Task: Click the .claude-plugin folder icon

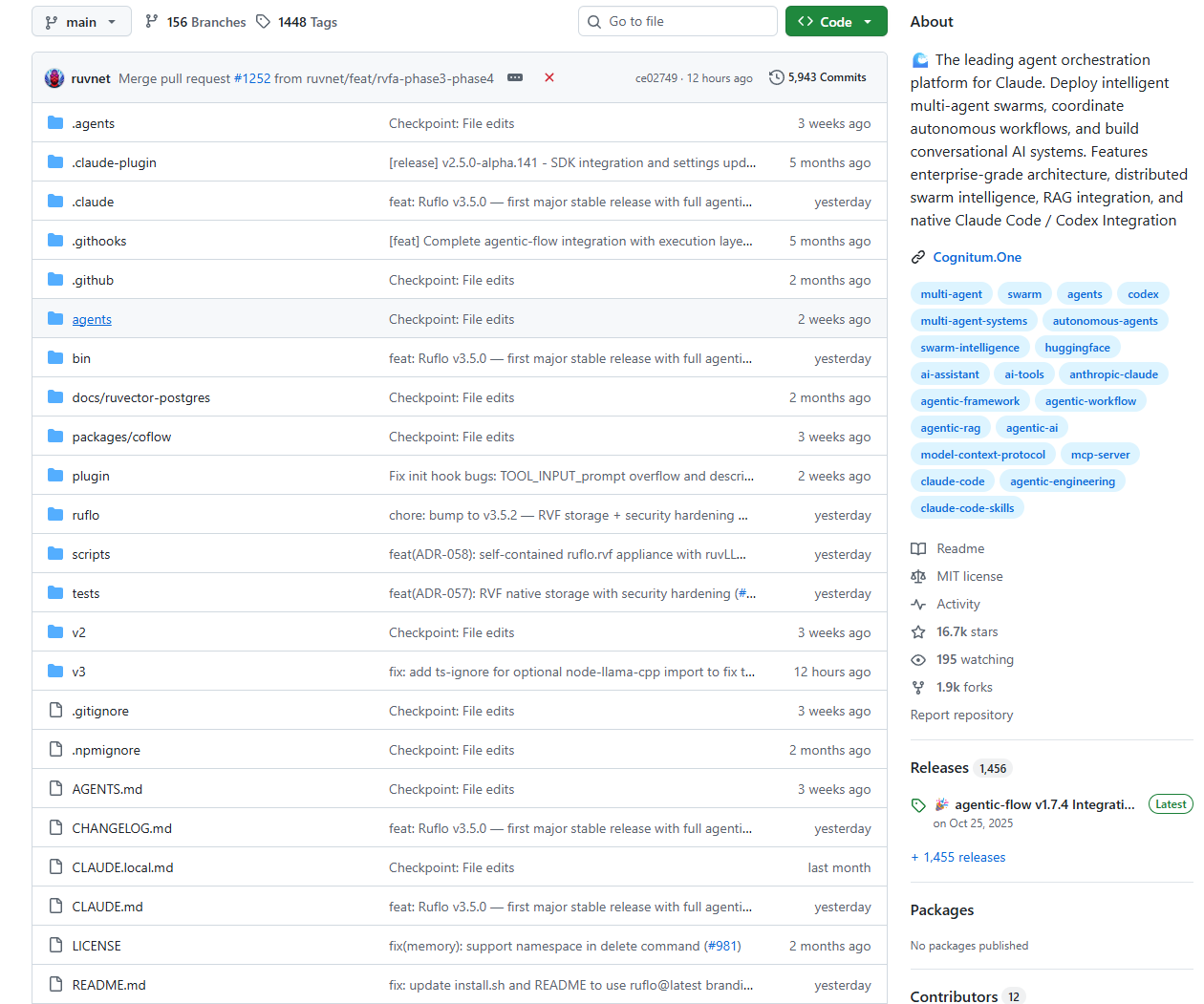Action: coord(55,161)
